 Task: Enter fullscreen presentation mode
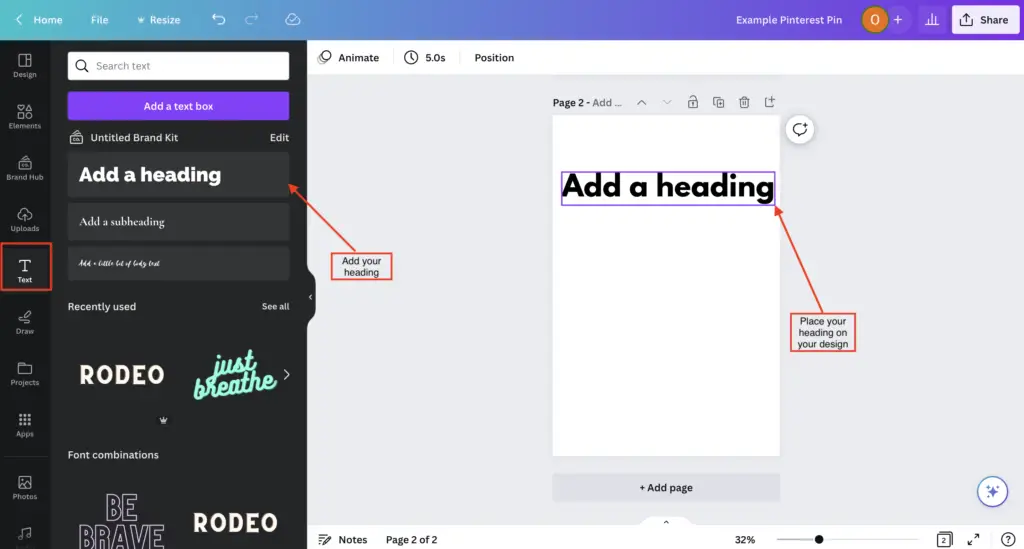[x=973, y=539]
